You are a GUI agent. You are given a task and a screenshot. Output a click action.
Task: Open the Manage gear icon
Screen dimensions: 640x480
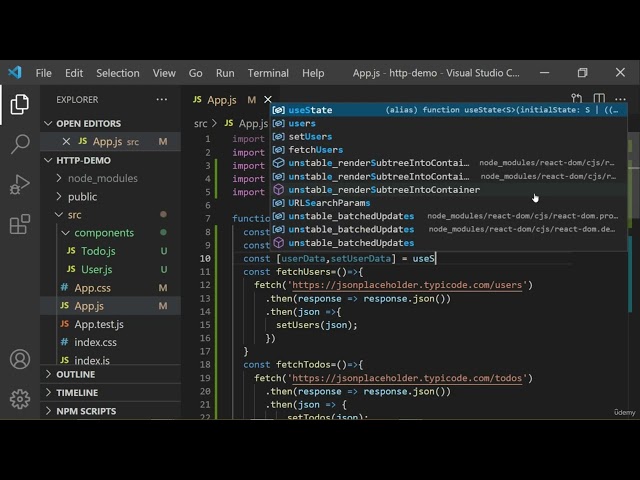point(20,399)
